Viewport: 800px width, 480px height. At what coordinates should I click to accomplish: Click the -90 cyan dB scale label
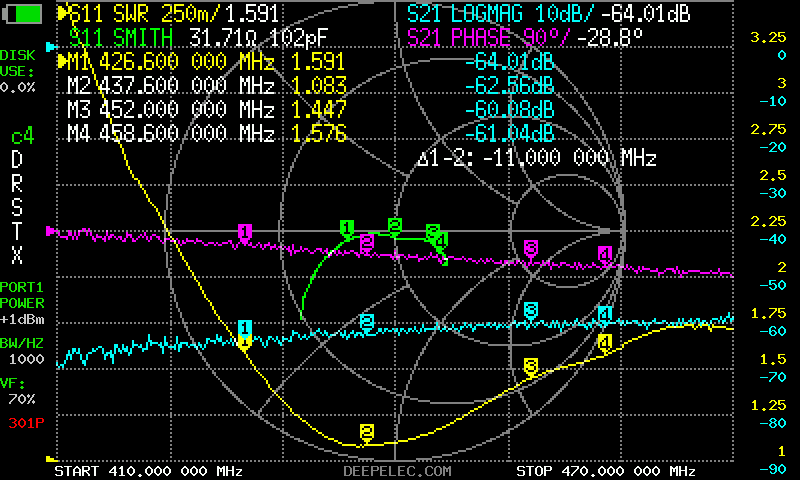(x=772, y=469)
